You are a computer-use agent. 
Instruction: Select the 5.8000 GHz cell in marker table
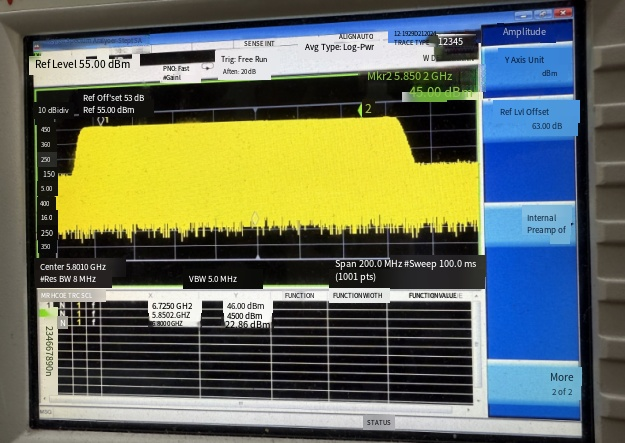pos(167,324)
